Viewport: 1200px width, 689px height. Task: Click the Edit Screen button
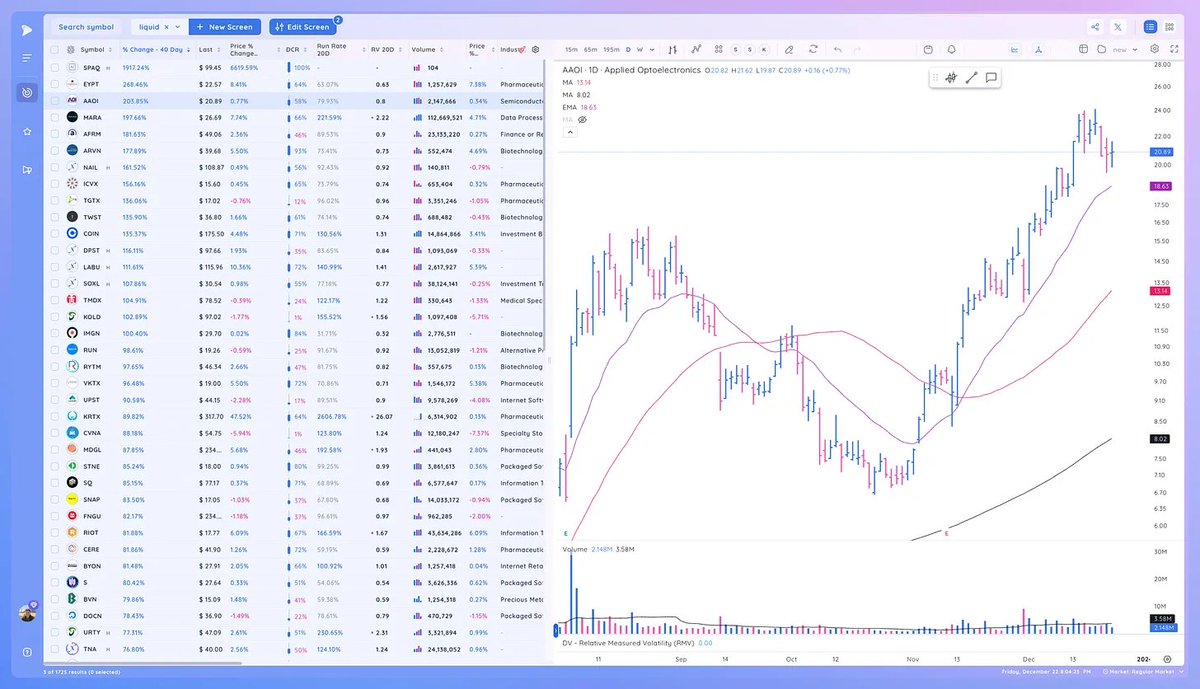tap(305, 27)
